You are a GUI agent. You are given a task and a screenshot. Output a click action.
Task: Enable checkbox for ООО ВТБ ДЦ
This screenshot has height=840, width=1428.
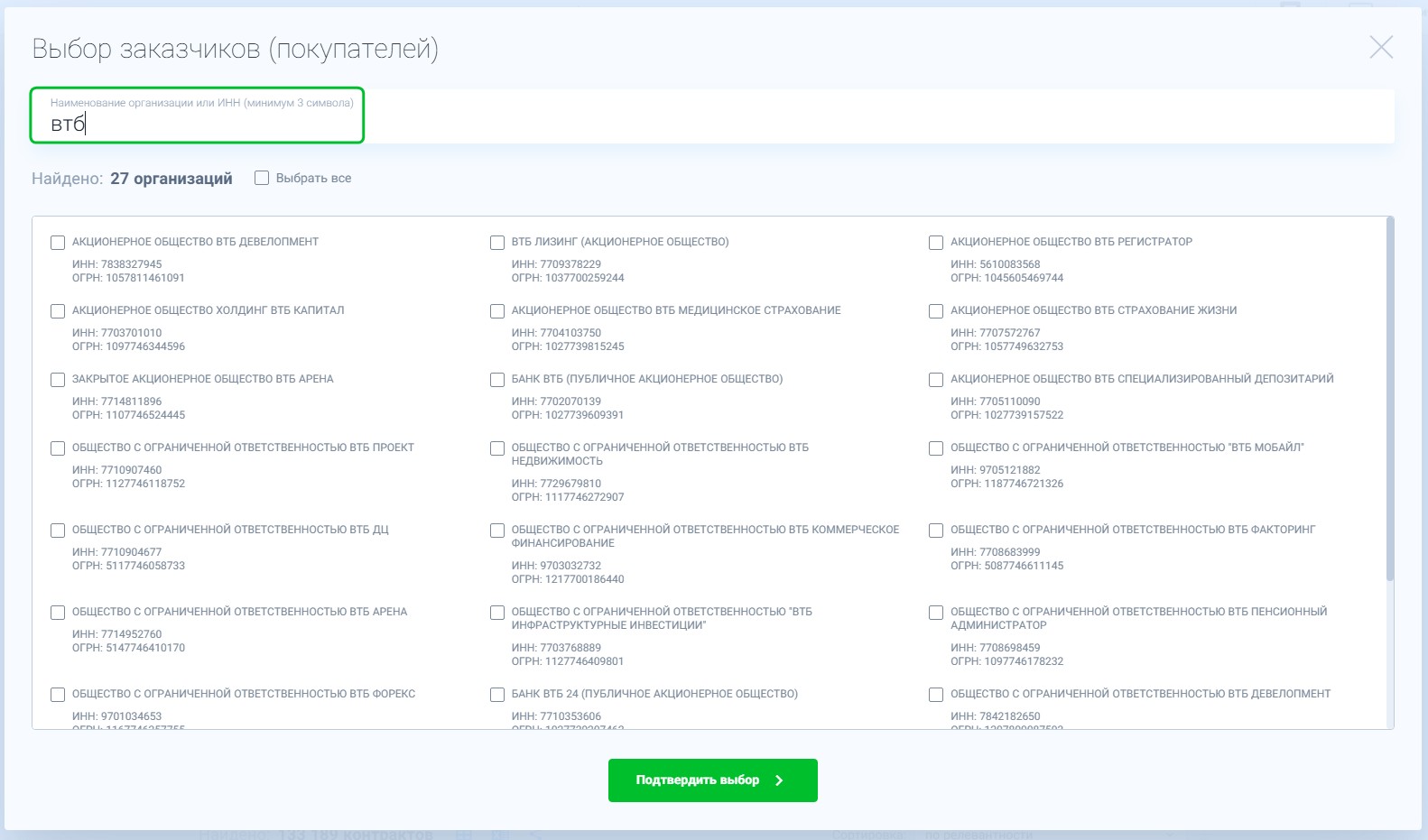58,531
